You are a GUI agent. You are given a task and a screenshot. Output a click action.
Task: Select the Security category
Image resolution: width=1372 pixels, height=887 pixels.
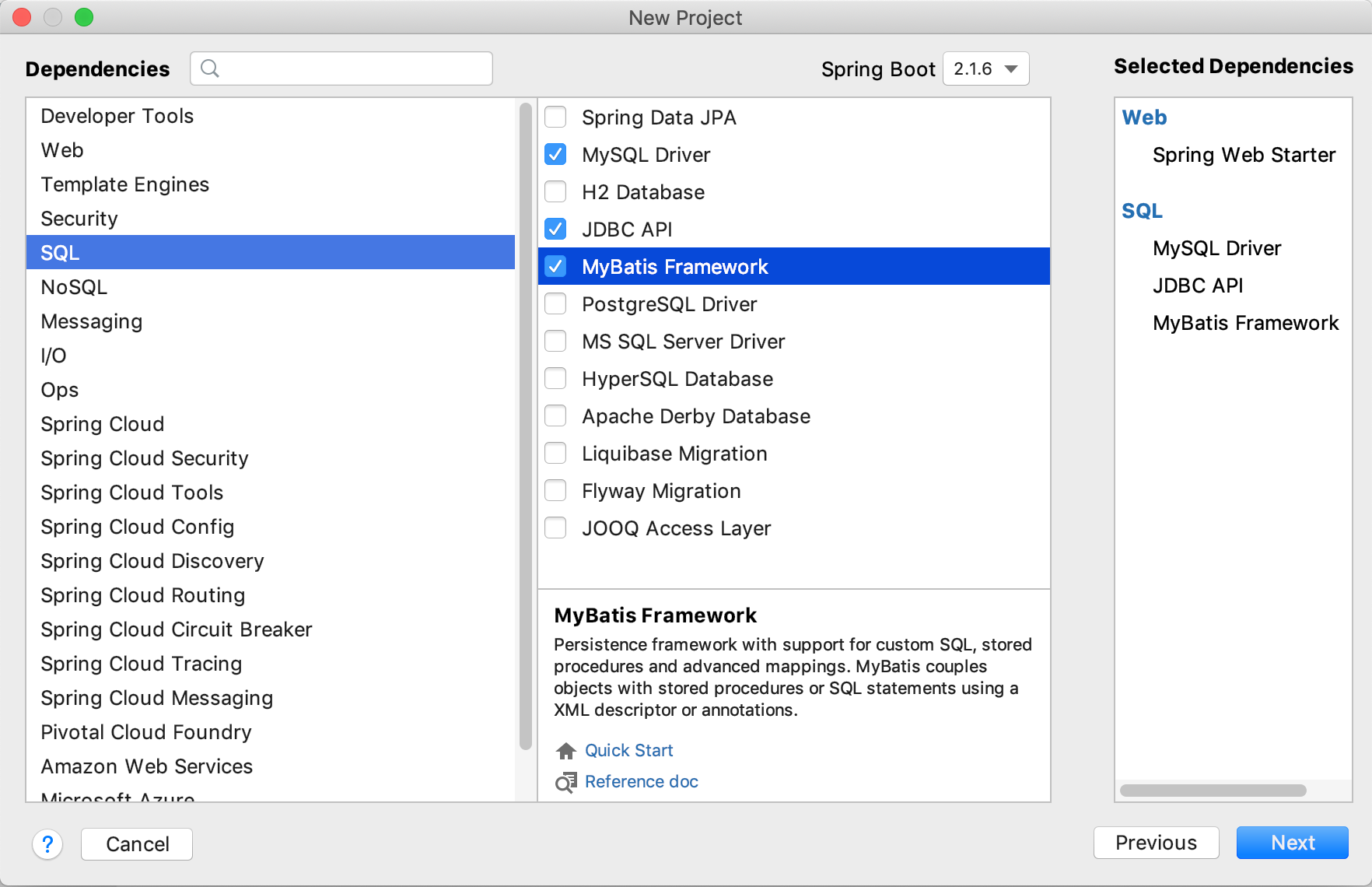[271, 219]
